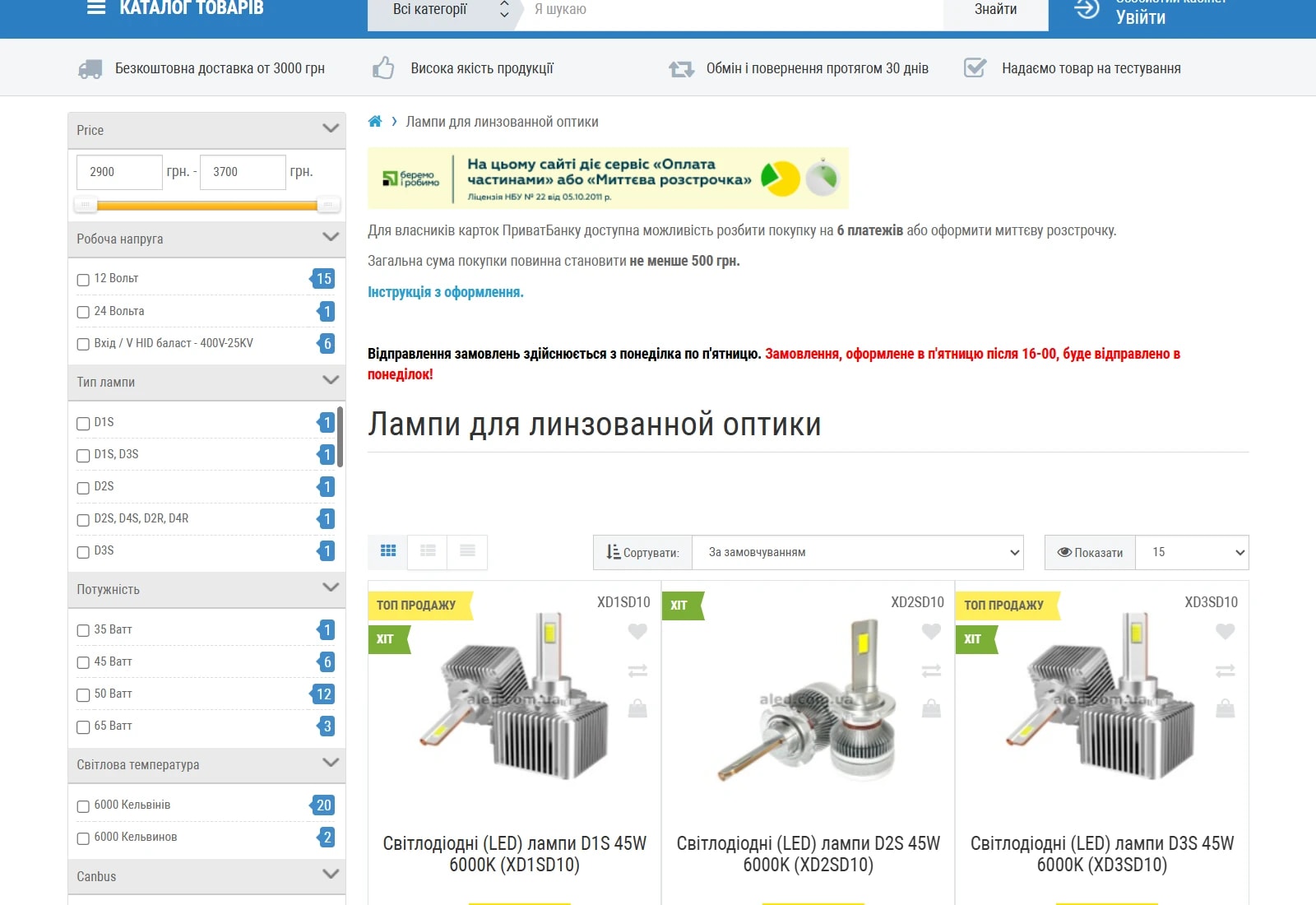Add XD1SD10 lamp to comparison
The width and height of the screenshot is (1316, 905).
pos(637,671)
